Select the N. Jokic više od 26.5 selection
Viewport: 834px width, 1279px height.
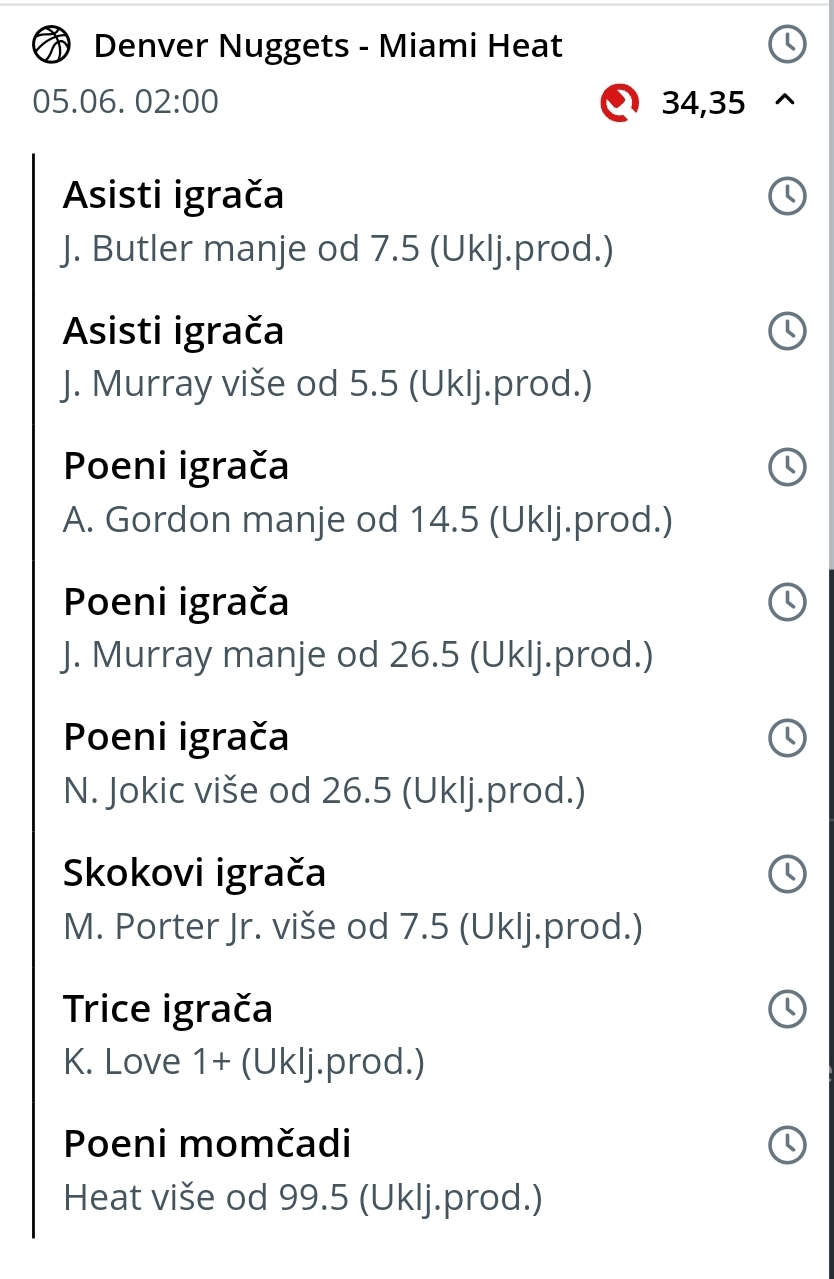coord(324,791)
